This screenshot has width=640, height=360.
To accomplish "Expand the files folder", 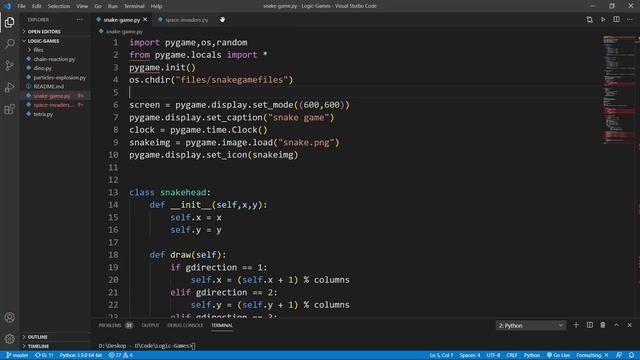I will (x=38, y=50).
